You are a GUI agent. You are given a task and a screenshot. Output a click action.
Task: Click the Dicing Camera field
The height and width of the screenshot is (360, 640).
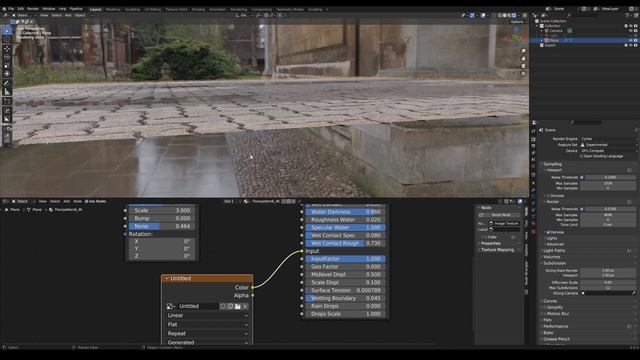pyautogui.click(x=608, y=293)
